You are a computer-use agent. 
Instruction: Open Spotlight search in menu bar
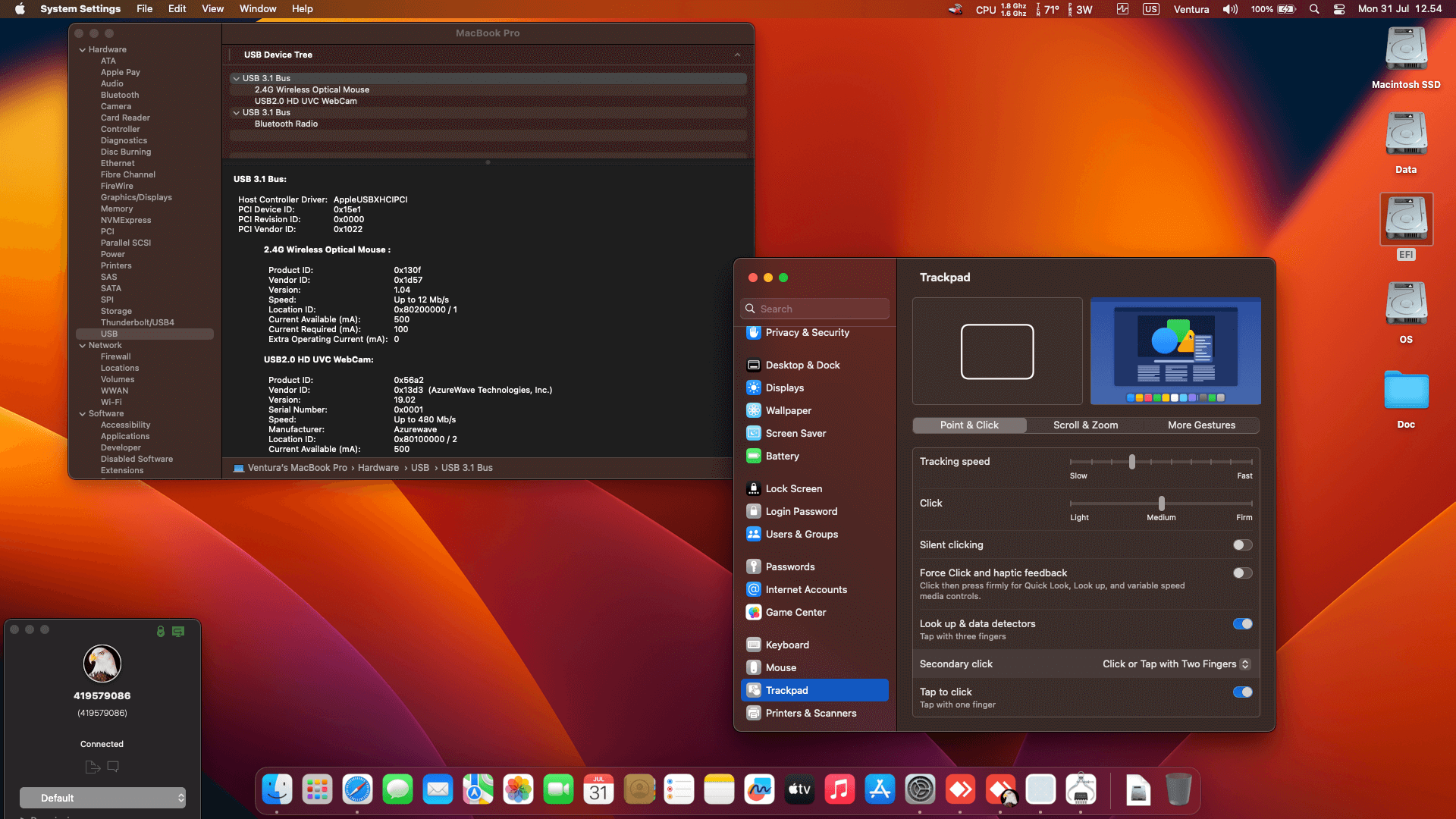click(x=1314, y=9)
